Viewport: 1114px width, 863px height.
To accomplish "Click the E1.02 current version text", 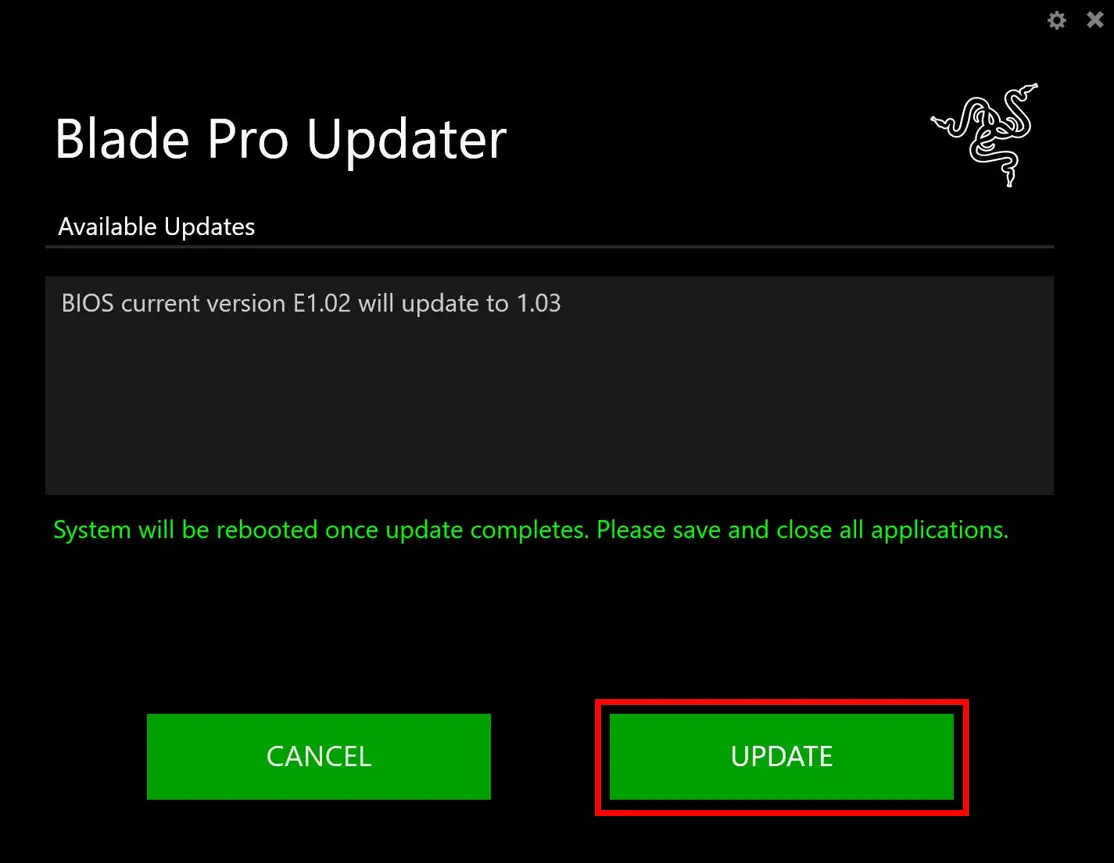I will [x=322, y=303].
